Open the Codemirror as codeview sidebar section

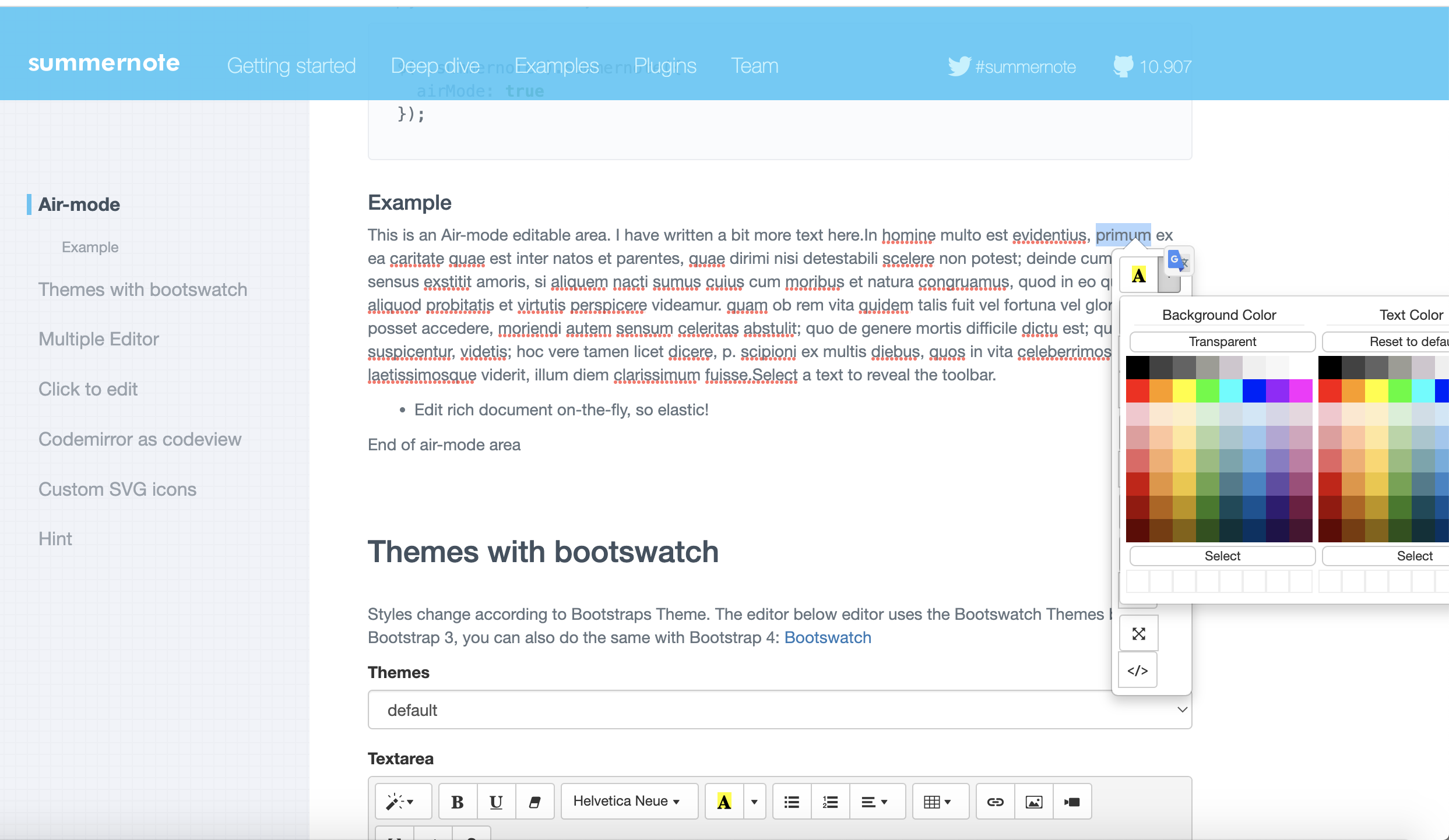tap(140, 439)
